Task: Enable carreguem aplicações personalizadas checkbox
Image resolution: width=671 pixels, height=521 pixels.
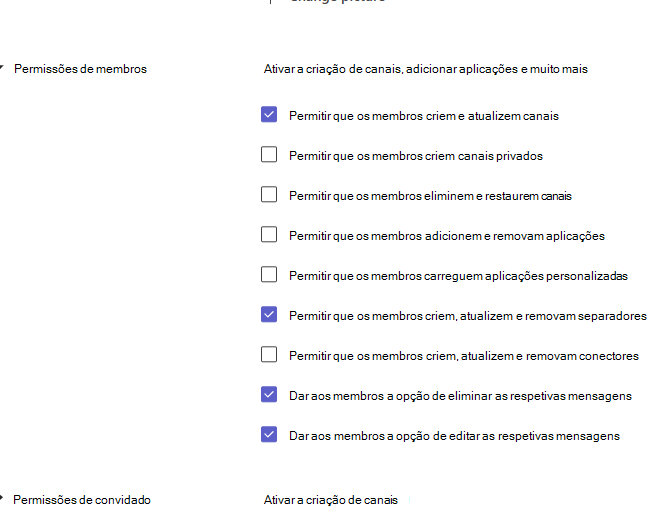Action: pos(269,274)
